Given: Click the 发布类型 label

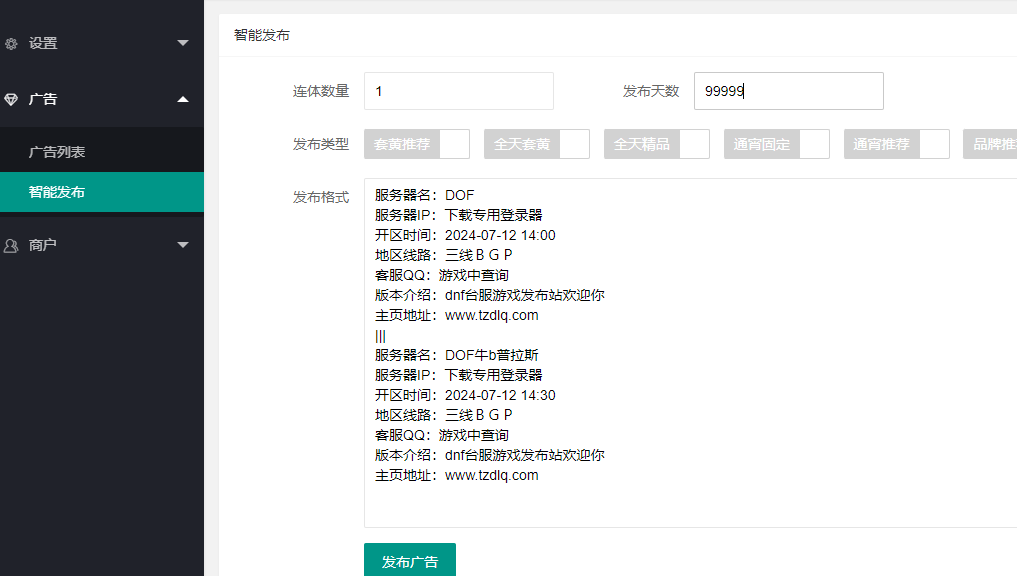Looking at the screenshot, I should pyautogui.click(x=321, y=144).
